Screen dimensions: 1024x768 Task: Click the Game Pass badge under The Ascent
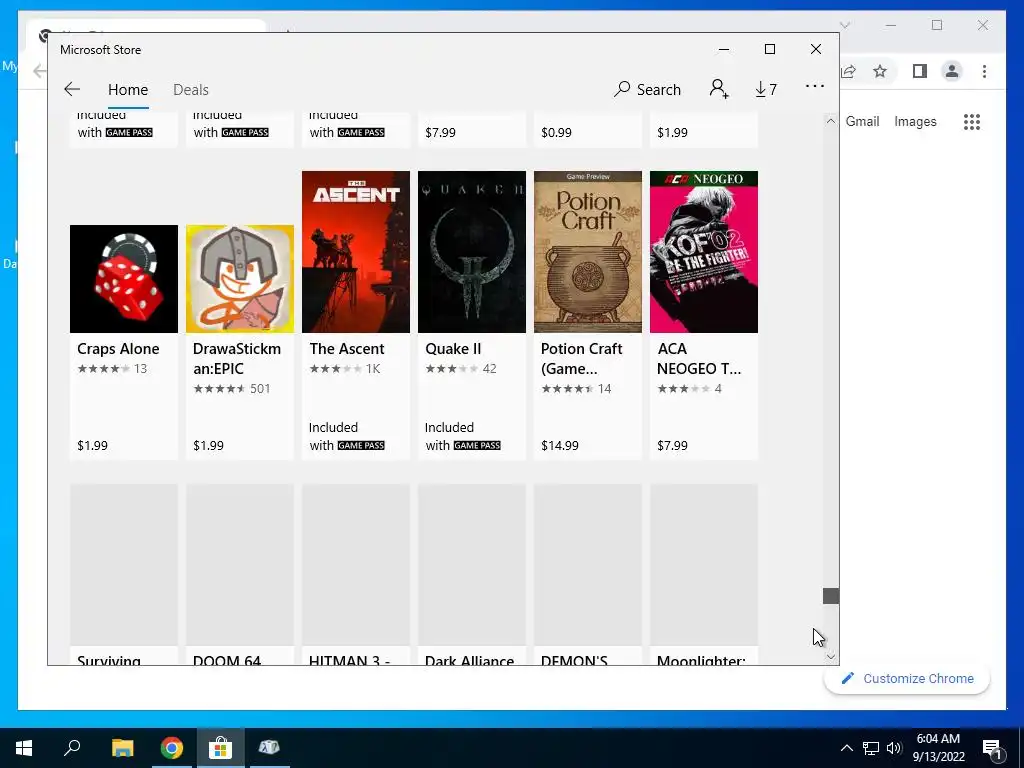(x=361, y=445)
